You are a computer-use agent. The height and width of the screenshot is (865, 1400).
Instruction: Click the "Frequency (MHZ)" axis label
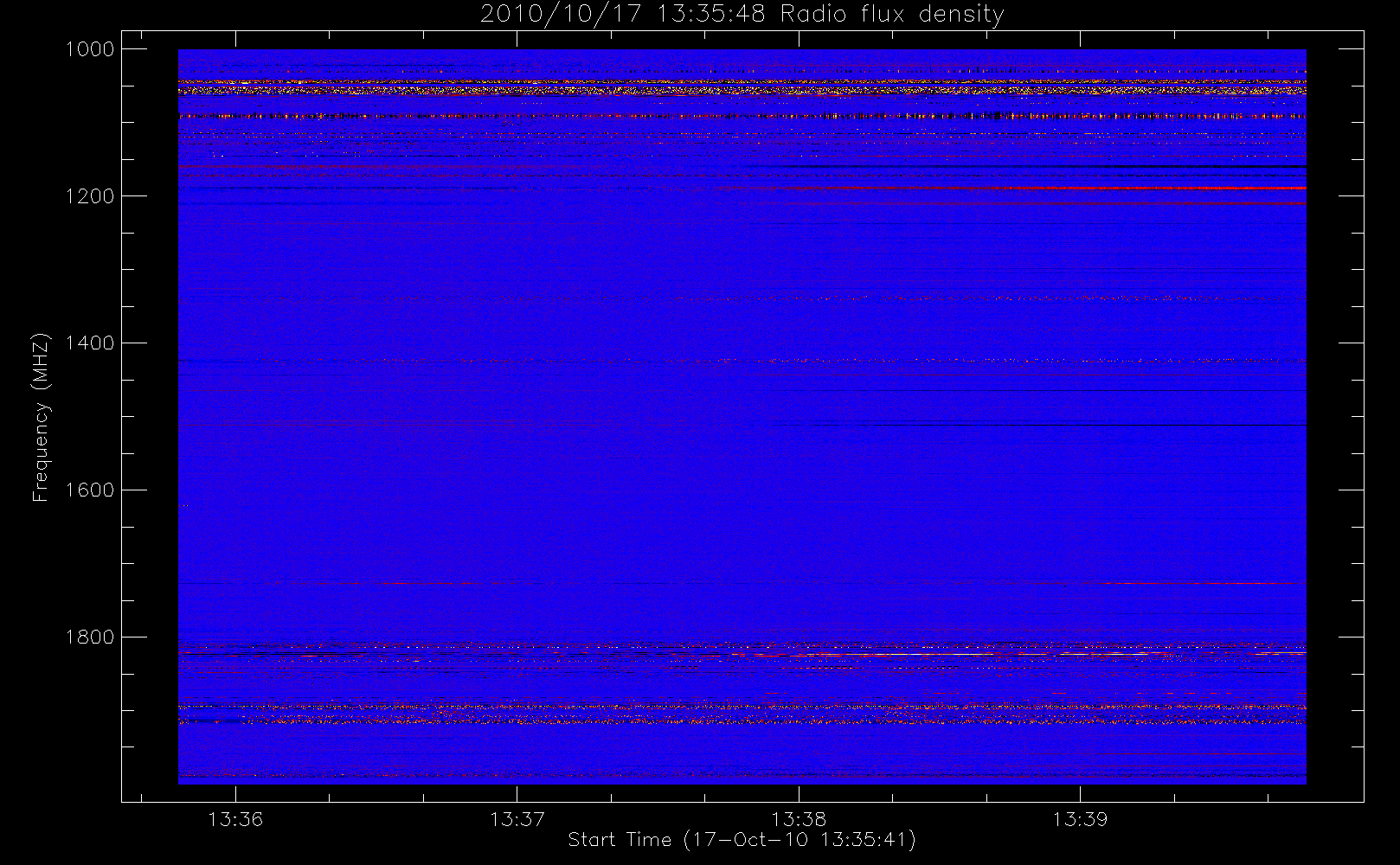(x=41, y=417)
